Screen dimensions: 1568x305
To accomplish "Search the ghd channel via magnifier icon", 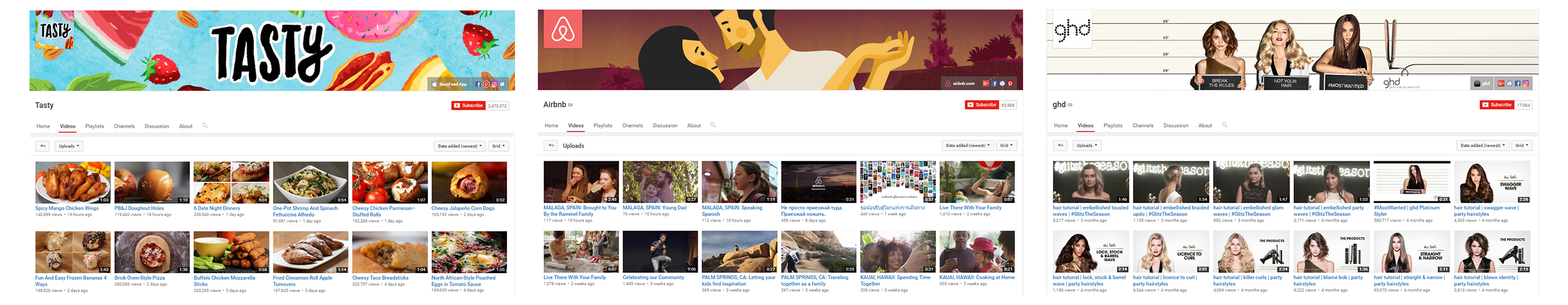I will point(1224,125).
